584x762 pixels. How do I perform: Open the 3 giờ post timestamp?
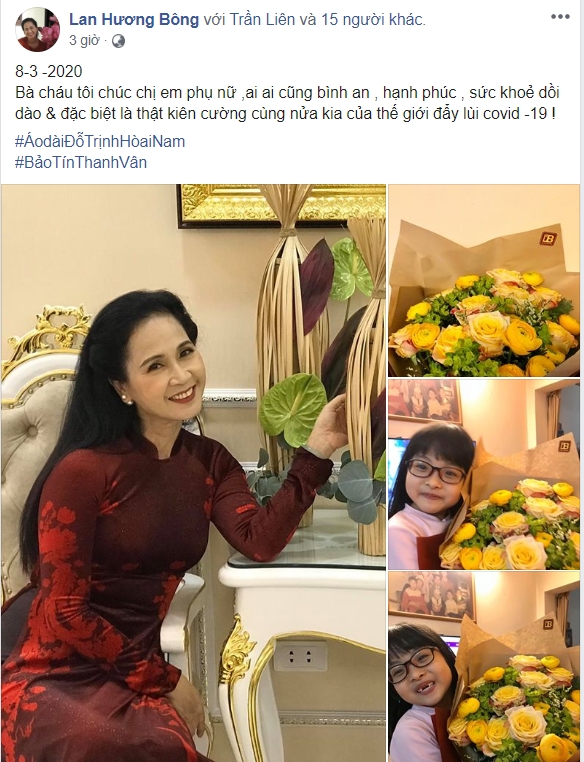coord(84,40)
